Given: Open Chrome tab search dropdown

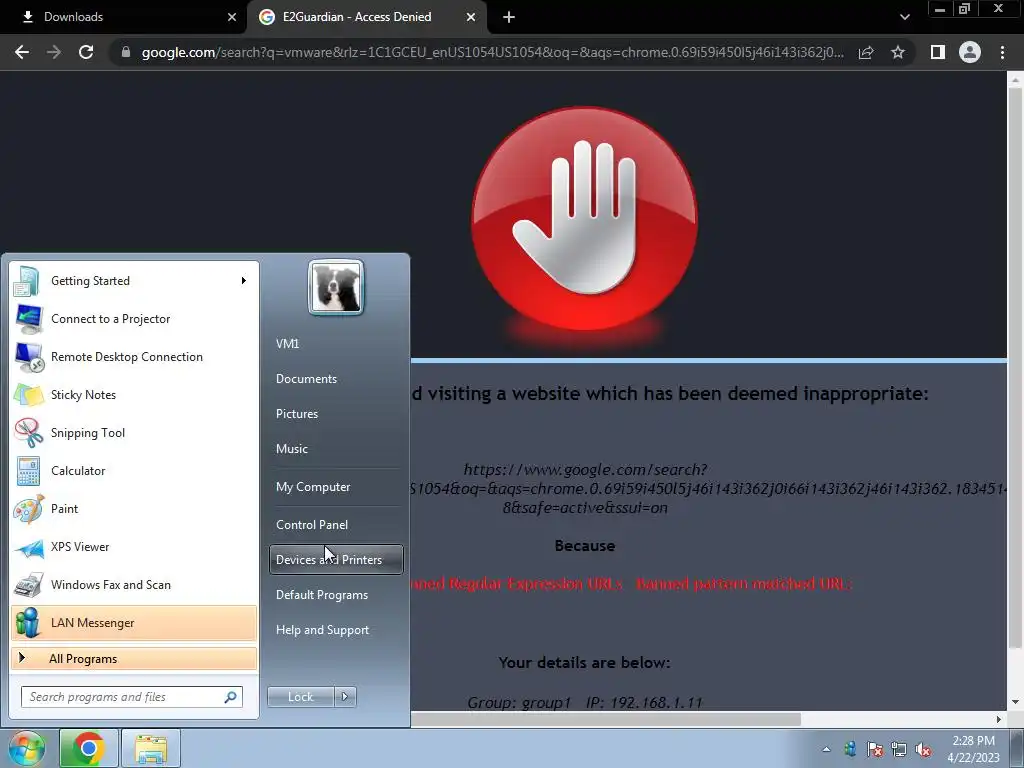Looking at the screenshot, I should [904, 17].
